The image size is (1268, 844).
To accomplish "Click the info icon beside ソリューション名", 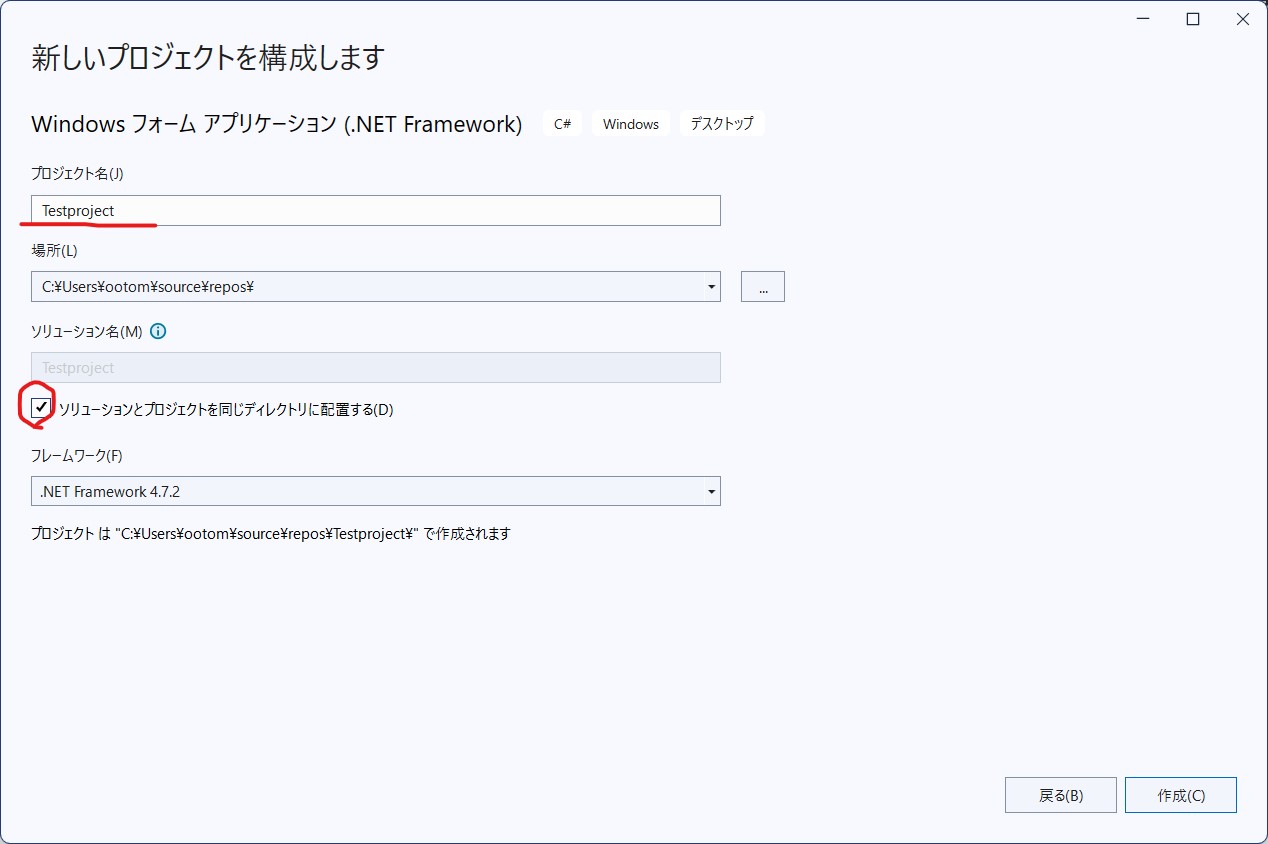I will click(x=158, y=331).
